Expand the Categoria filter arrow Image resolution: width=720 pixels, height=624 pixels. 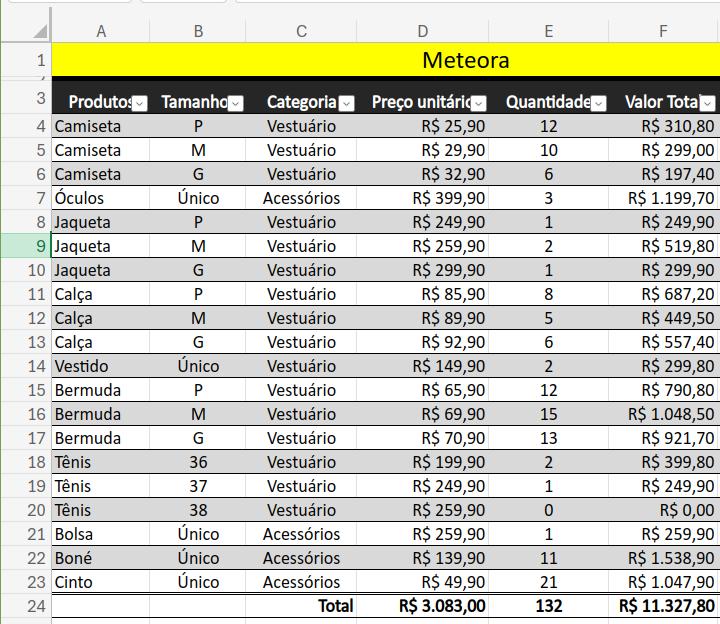tap(347, 104)
